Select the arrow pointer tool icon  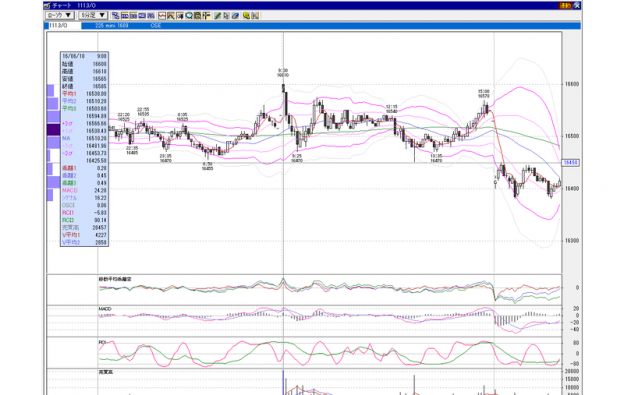click(226, 16)
